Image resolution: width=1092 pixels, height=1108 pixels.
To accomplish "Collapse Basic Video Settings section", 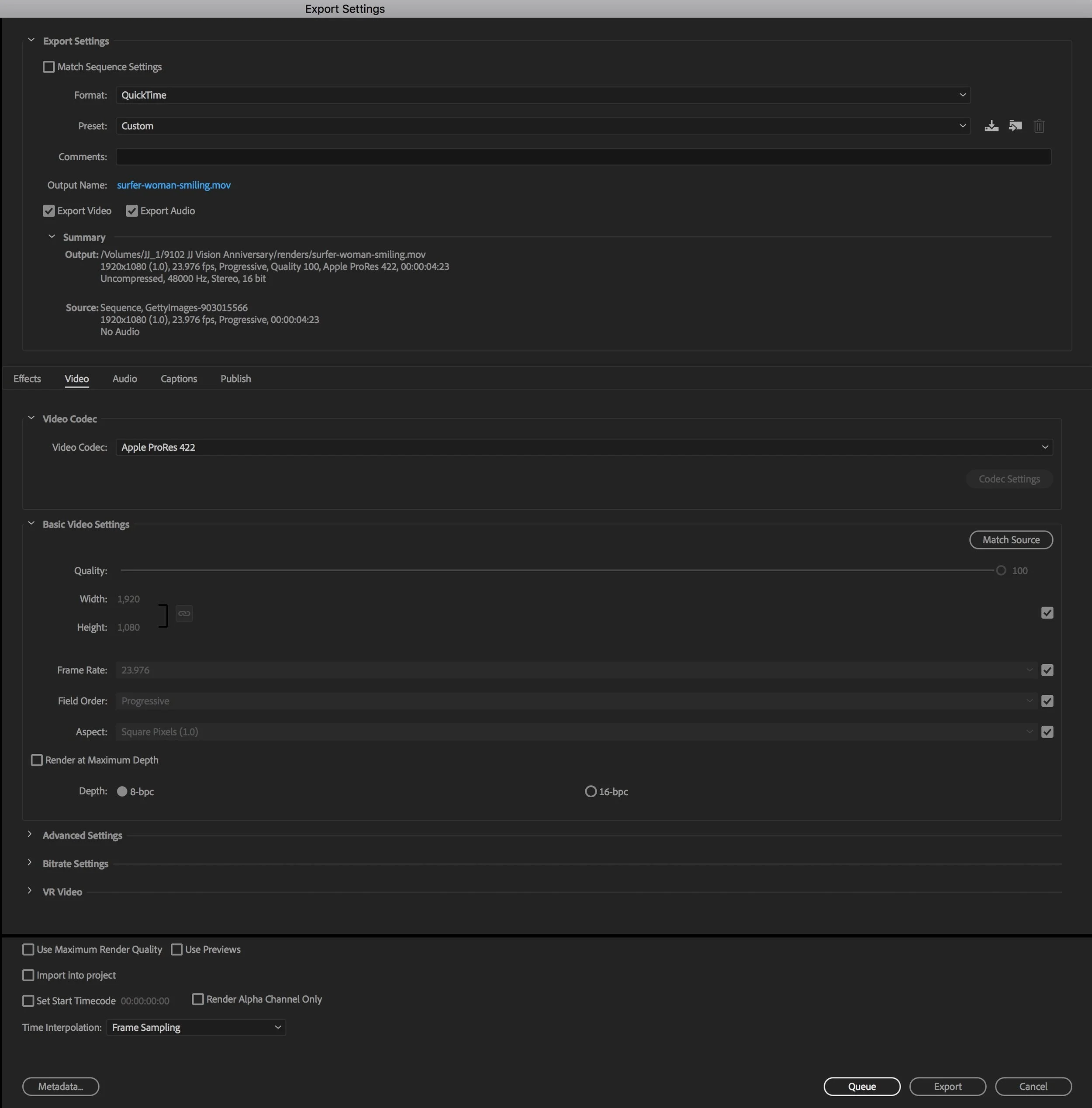I will tap(31, 524).
